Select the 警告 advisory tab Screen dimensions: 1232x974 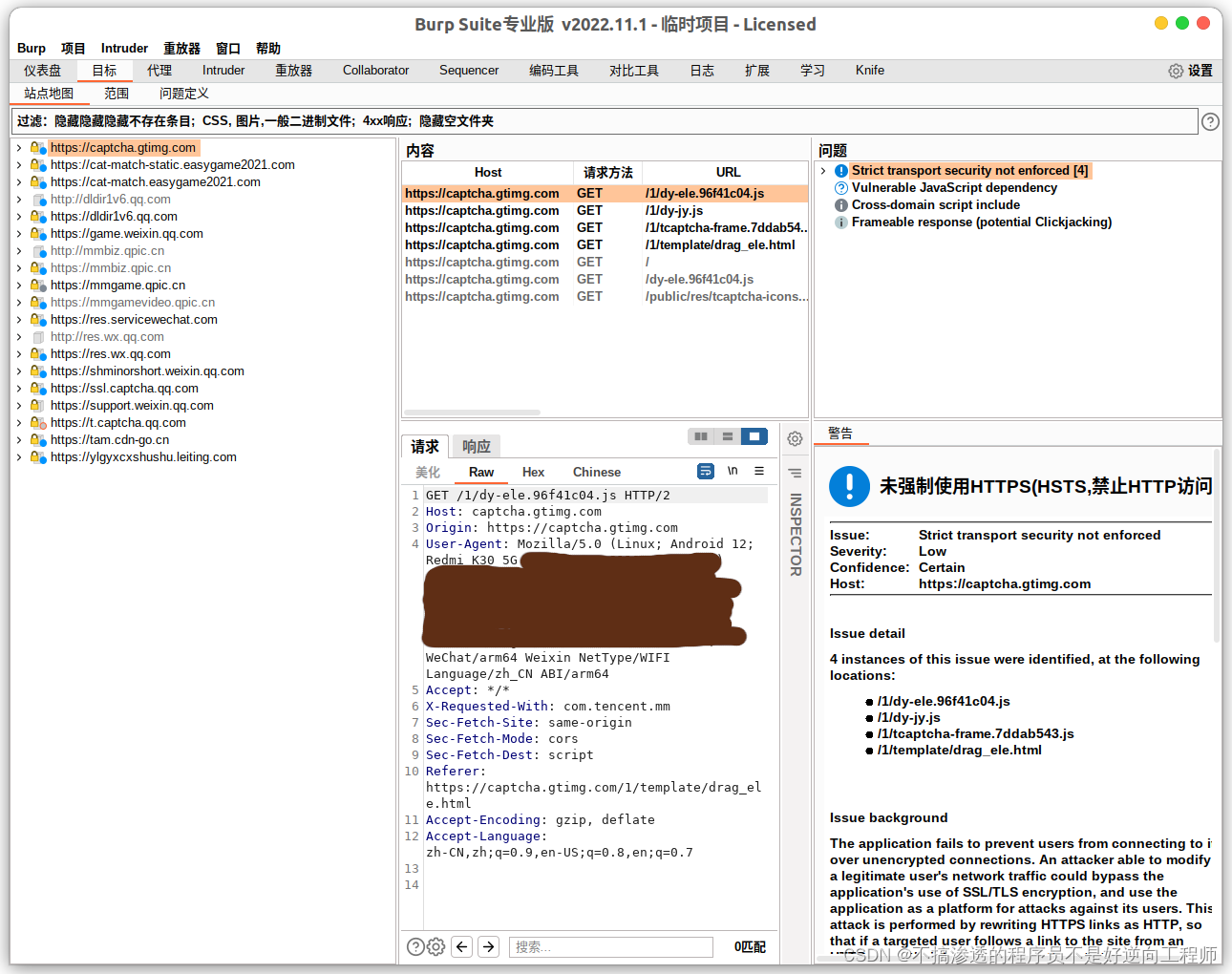click(x=840, y=434)
